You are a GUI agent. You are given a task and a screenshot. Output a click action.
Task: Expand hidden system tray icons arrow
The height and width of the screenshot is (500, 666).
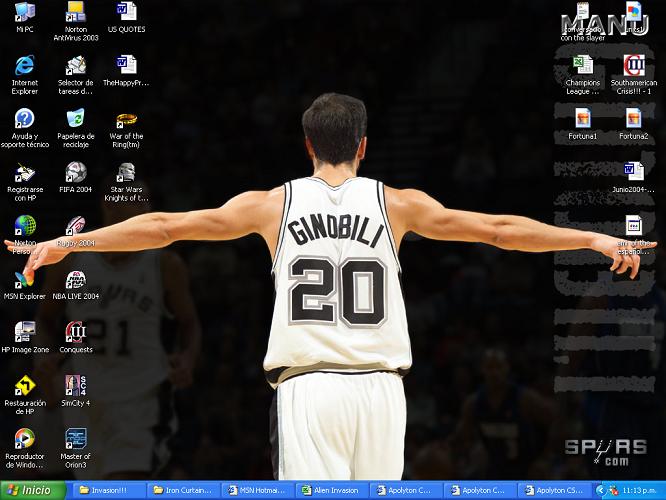pyautogui.click(x=600, y=491)
